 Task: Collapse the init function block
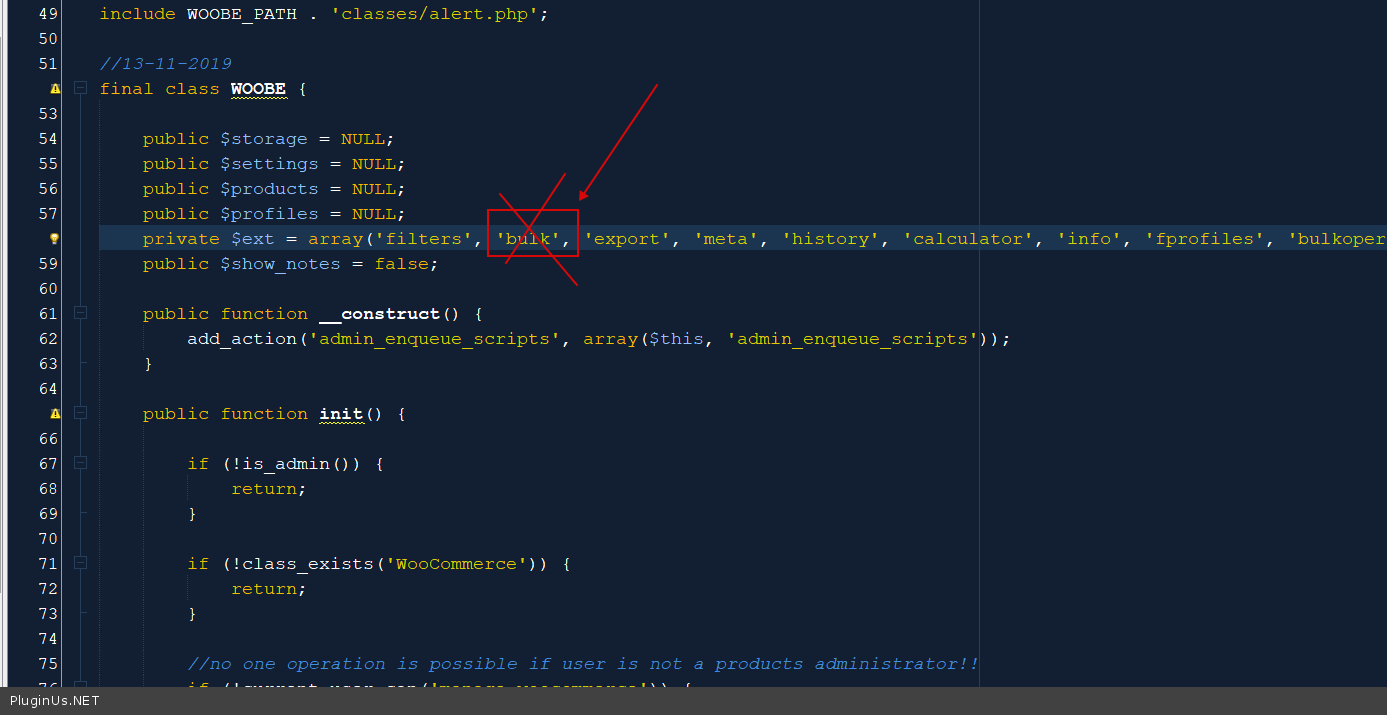[80, 414]
